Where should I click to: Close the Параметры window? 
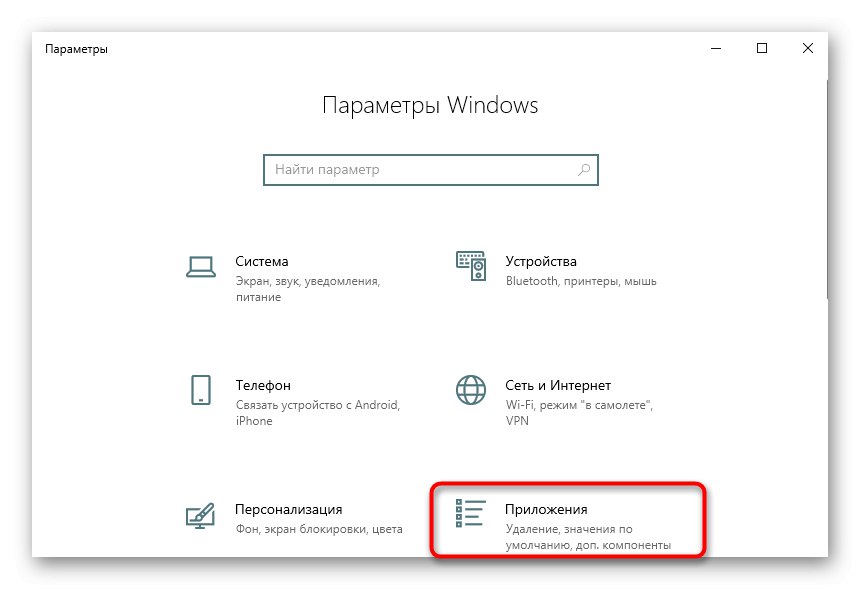point(808,48)
